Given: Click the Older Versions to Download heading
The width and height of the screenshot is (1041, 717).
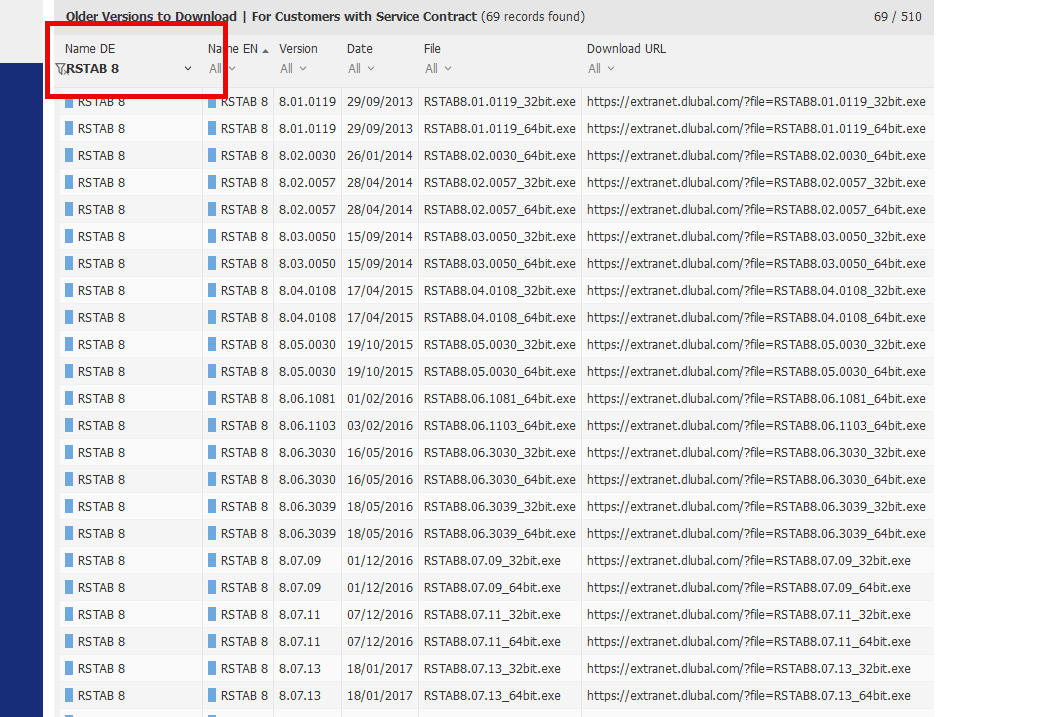Looking at the screenshot, I should (x=151, y=17).
